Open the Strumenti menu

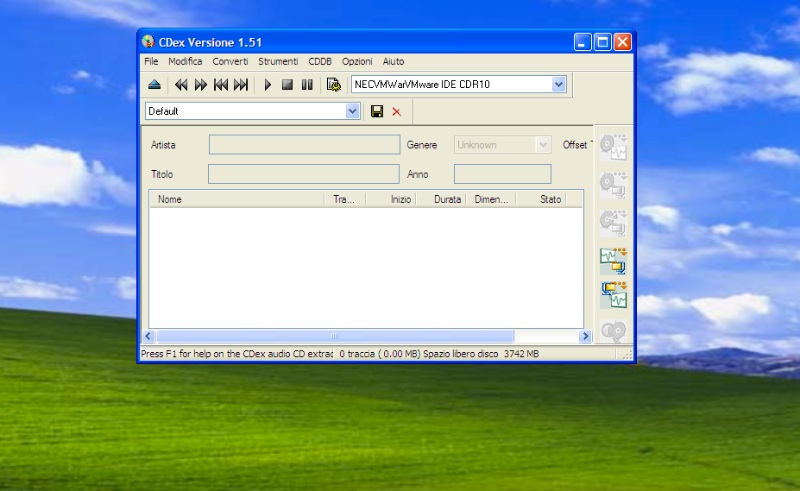278,61
